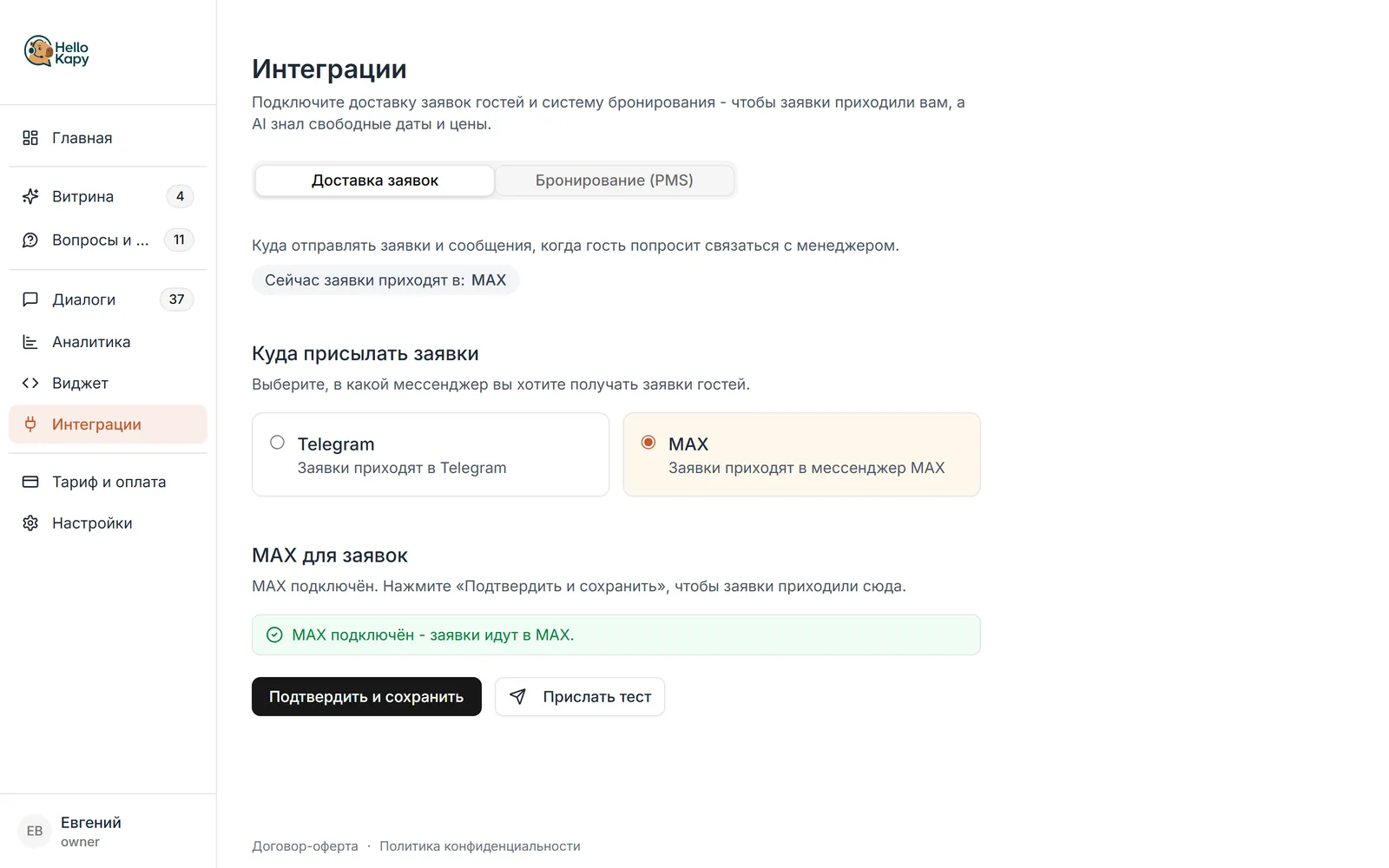
Task: Click the Витрина counter badge 4
Action: coord(180,196)
